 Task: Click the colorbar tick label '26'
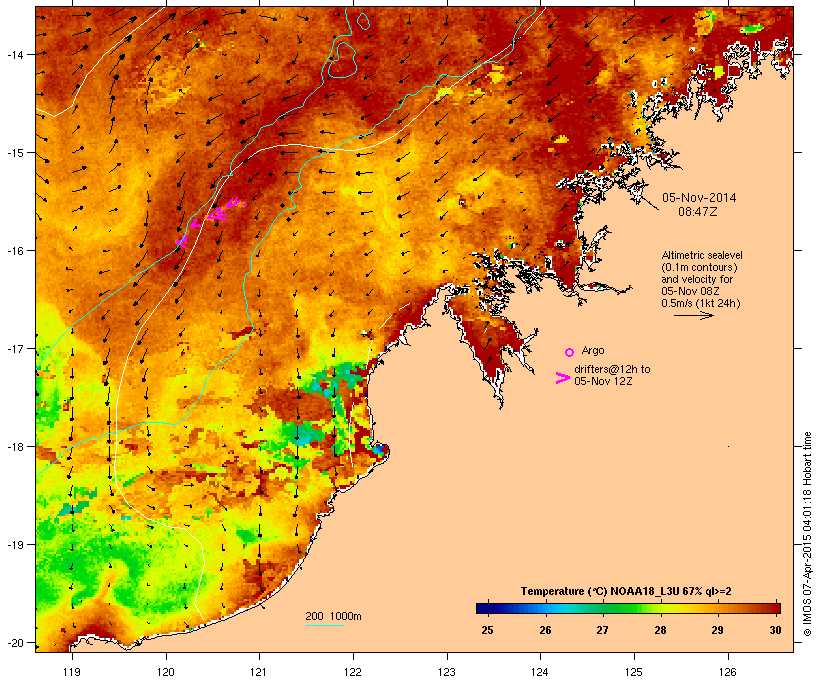(545, 630)
